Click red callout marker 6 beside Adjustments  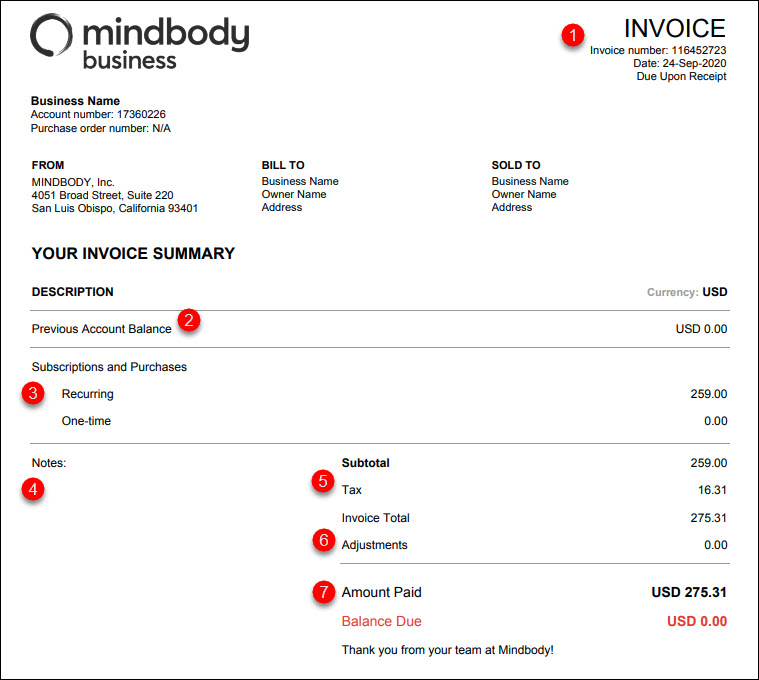click(x=322, y=540)
